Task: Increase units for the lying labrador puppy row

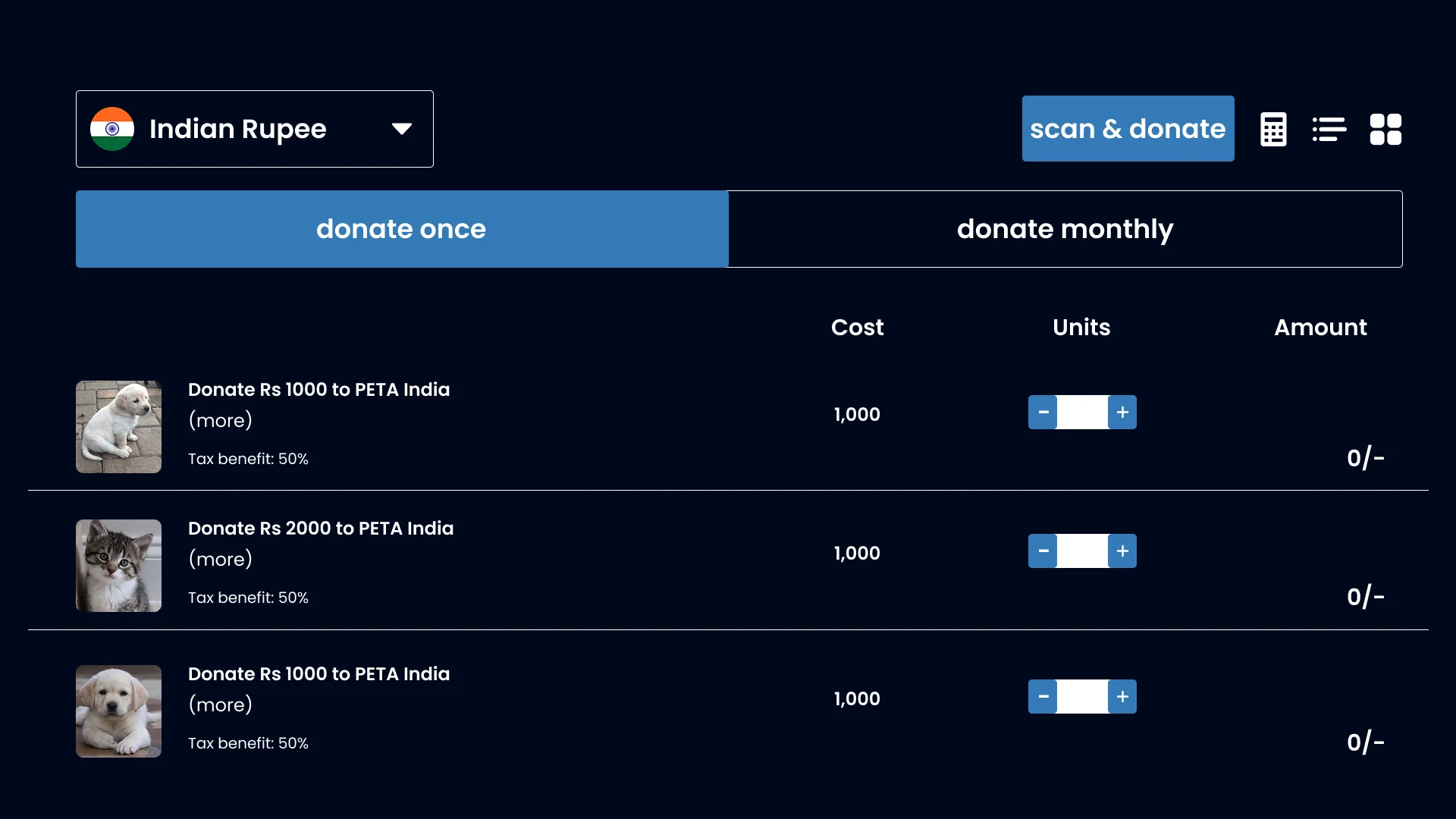Action: pos(1122,697)
